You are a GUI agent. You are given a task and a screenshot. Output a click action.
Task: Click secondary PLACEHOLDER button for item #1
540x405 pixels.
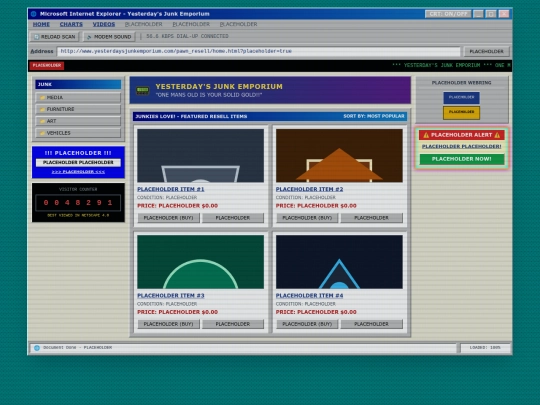coord(233,218)
